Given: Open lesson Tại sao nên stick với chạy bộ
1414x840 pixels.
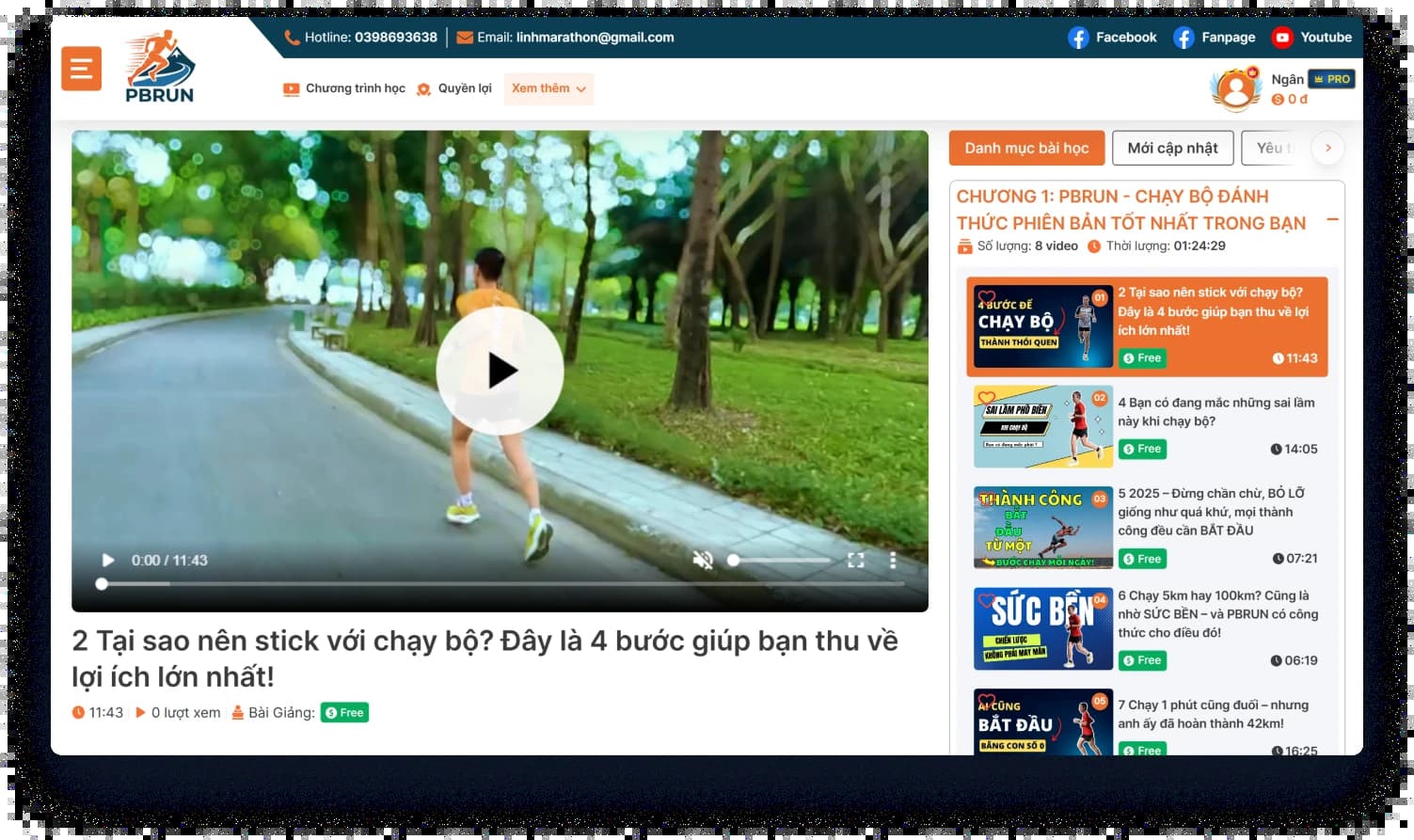Looking at the screenshot, I should coord(1214,311).
